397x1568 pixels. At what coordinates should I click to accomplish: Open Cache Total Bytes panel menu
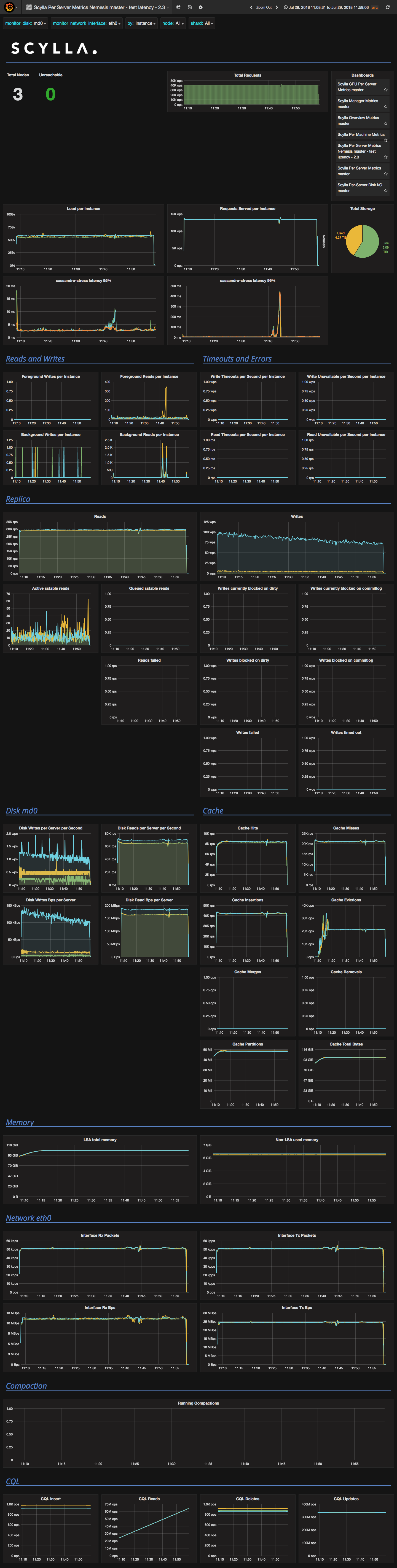pyautogui.click(x=346, y=1044)
